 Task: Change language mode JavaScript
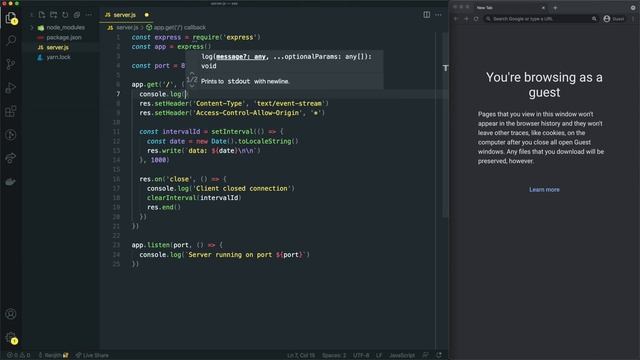pyautogui.click(x=402, y=355)
